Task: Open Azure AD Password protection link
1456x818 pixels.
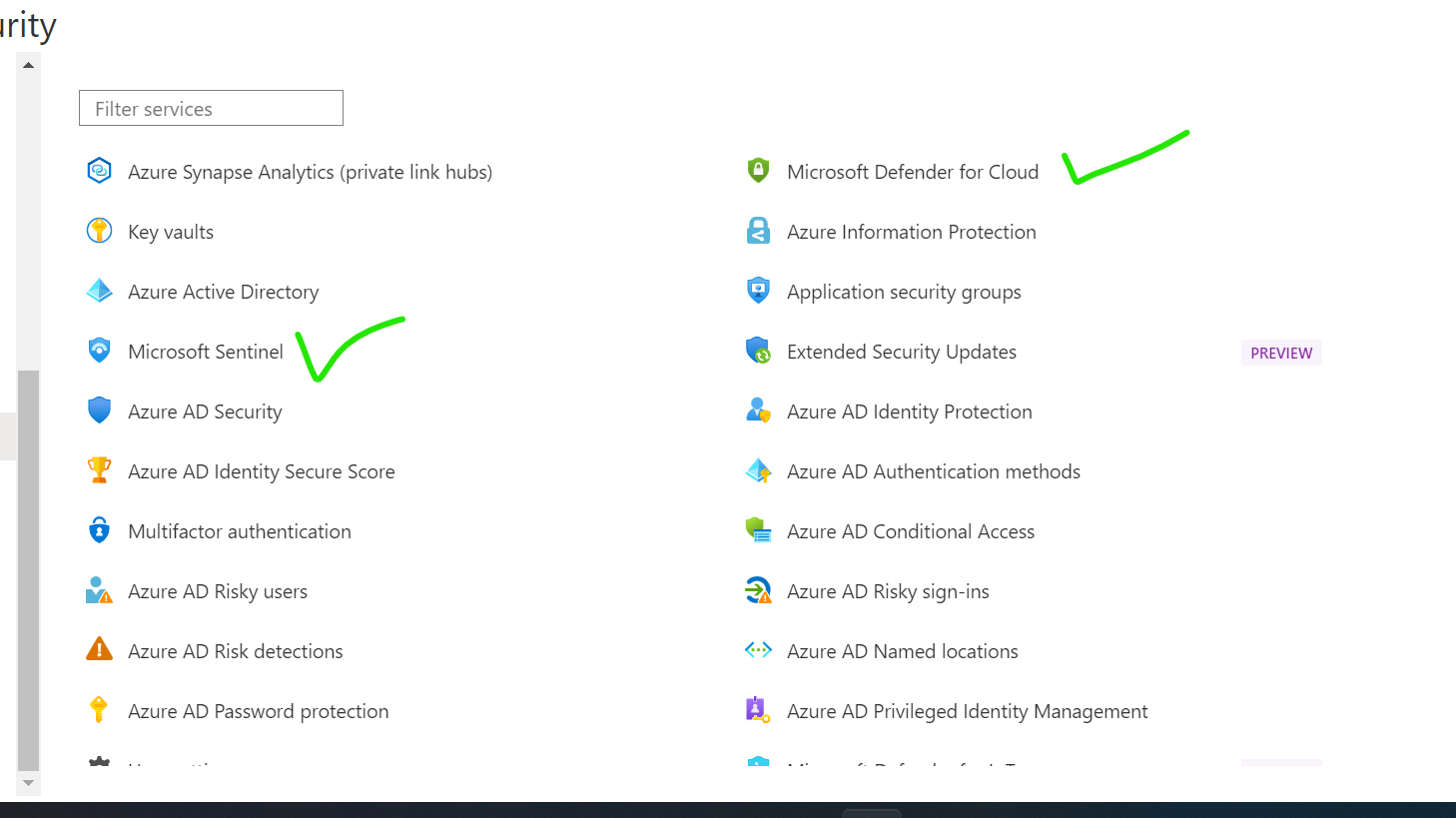Action: [x=259, y=711]
